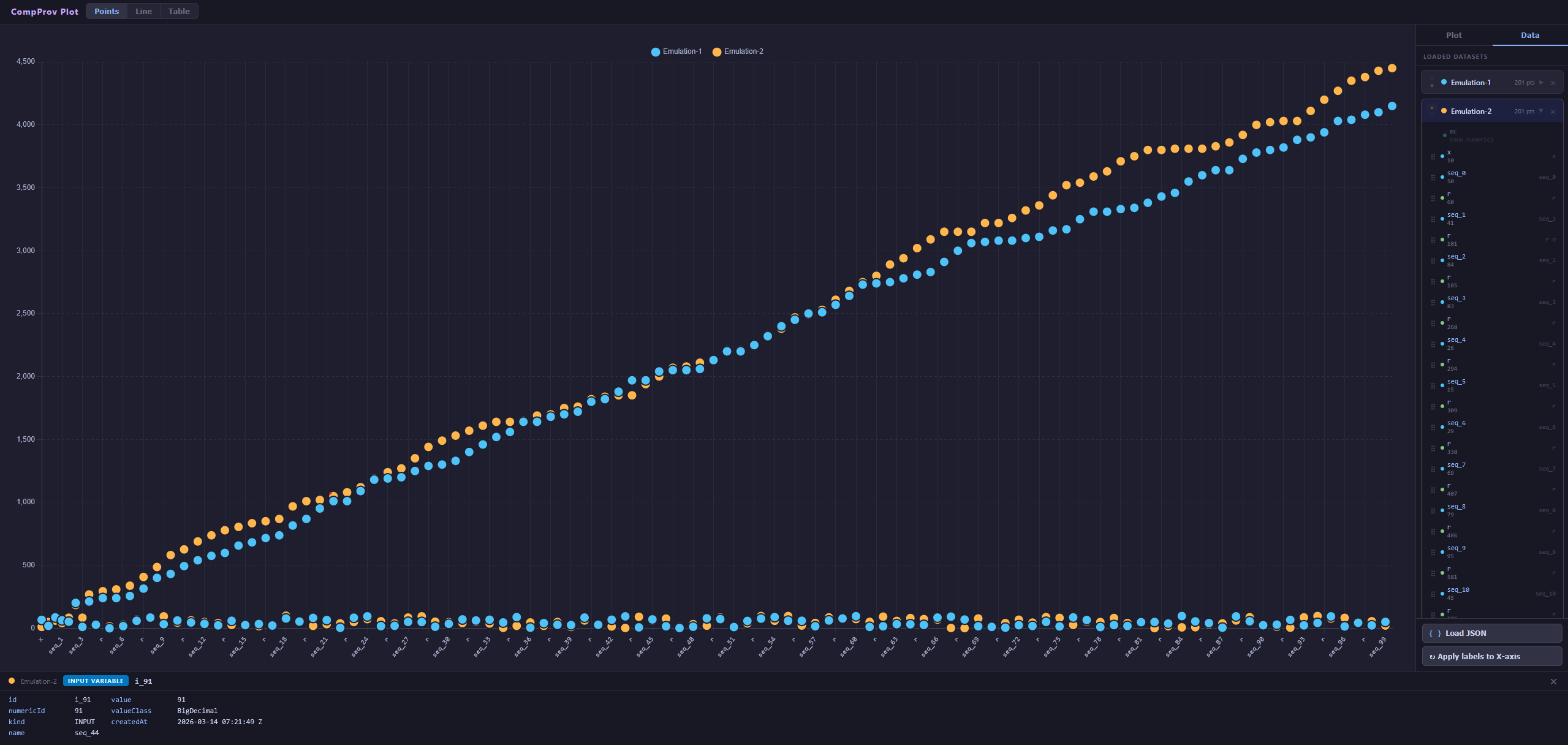The height and width of the screenshot is (745, 1568).
Task: Open the Plot tab in side panel
Action: 1453,35
